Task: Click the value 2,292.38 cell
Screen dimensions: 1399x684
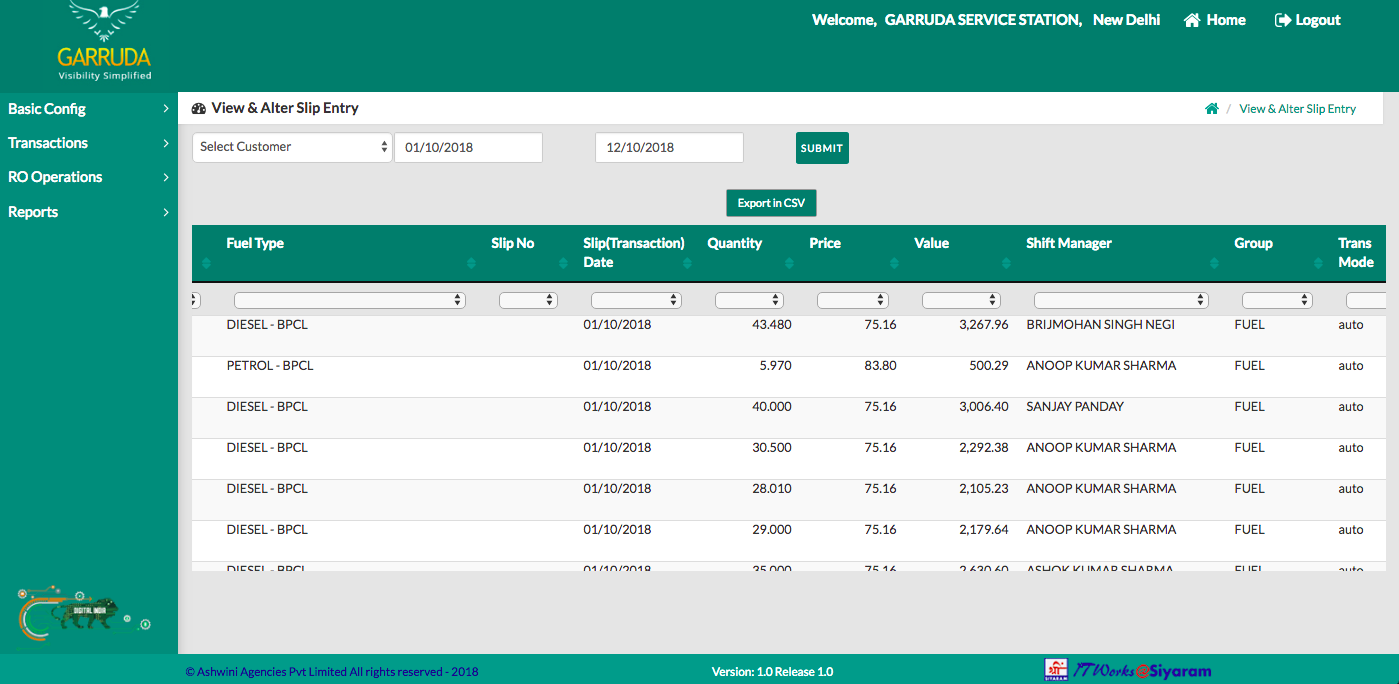Action: click(984, 448)
